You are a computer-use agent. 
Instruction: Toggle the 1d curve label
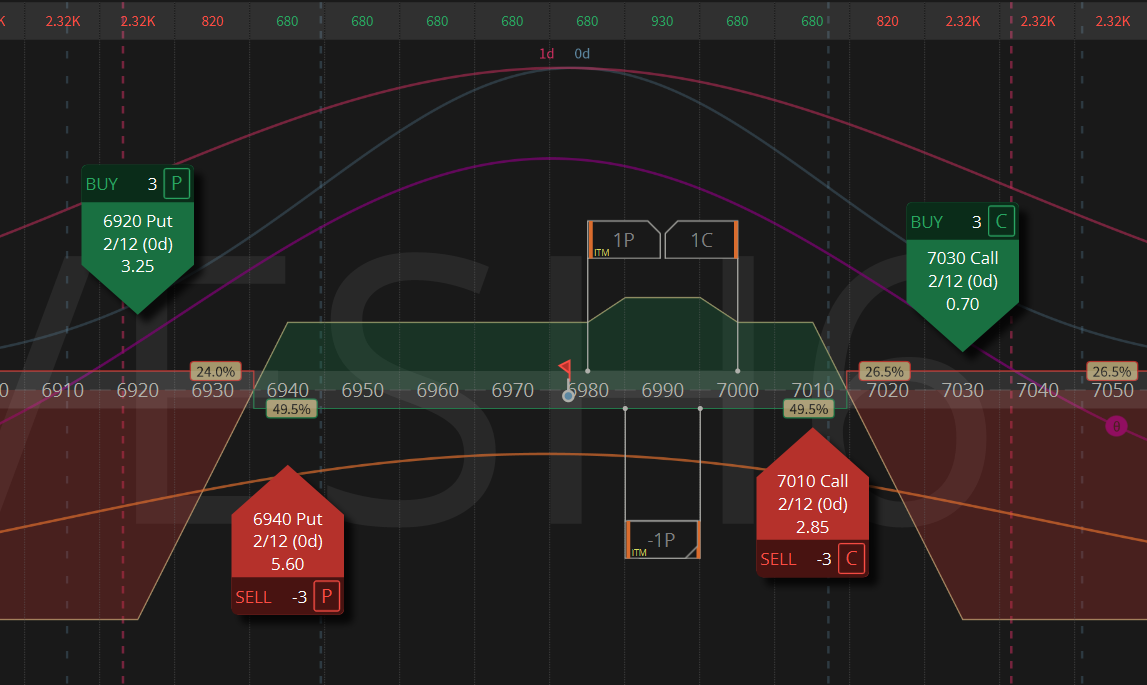click(546, 54)
